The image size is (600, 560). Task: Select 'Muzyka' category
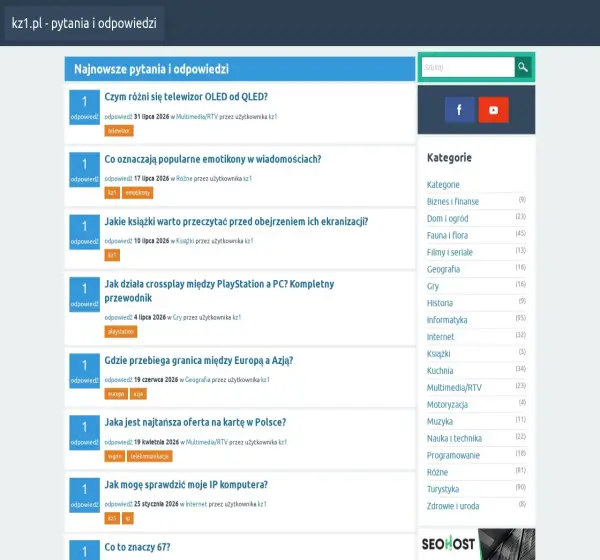(x=440, y=421)
